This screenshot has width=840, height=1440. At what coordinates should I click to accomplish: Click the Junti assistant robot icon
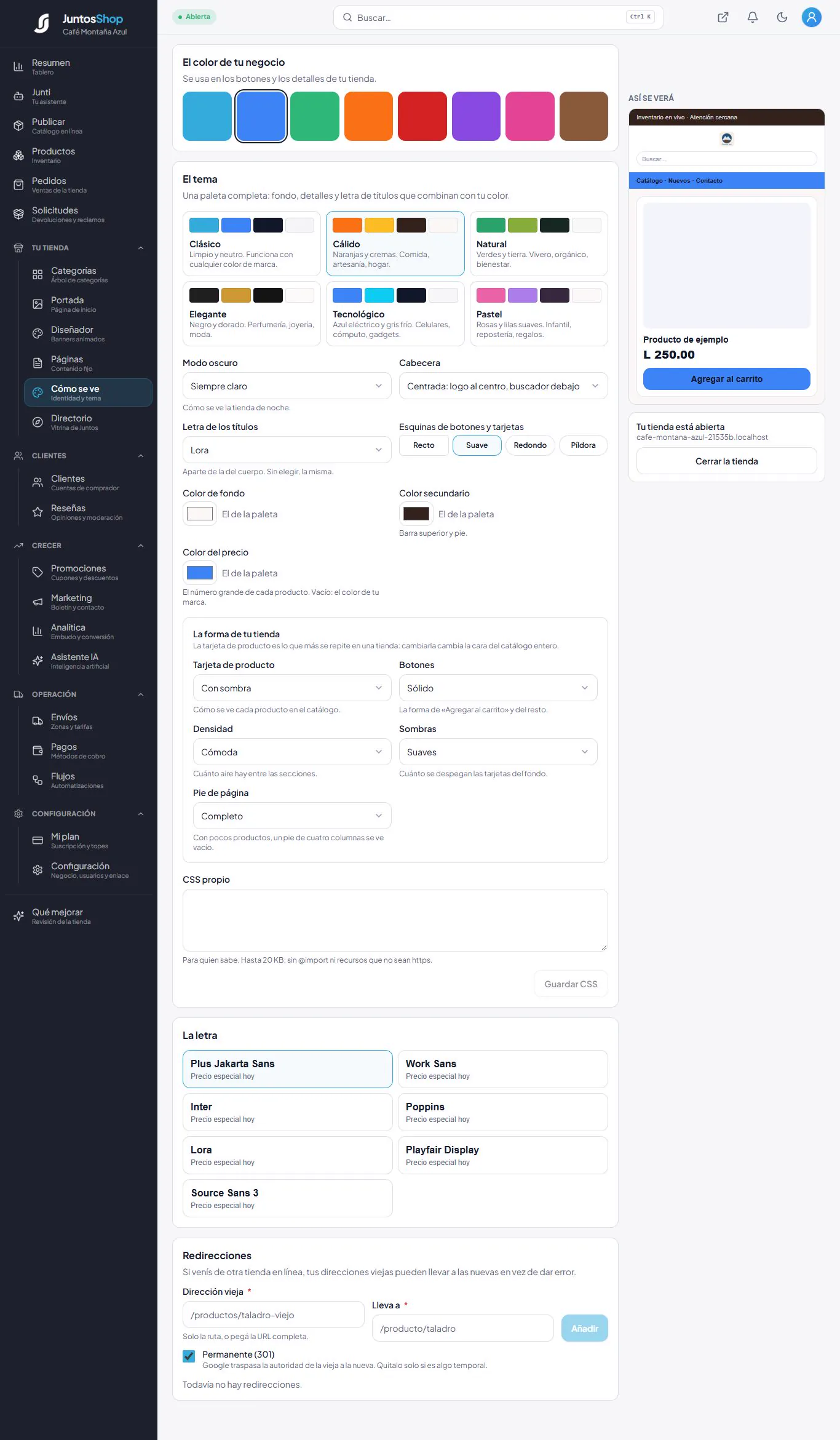[x=18, y=96]
